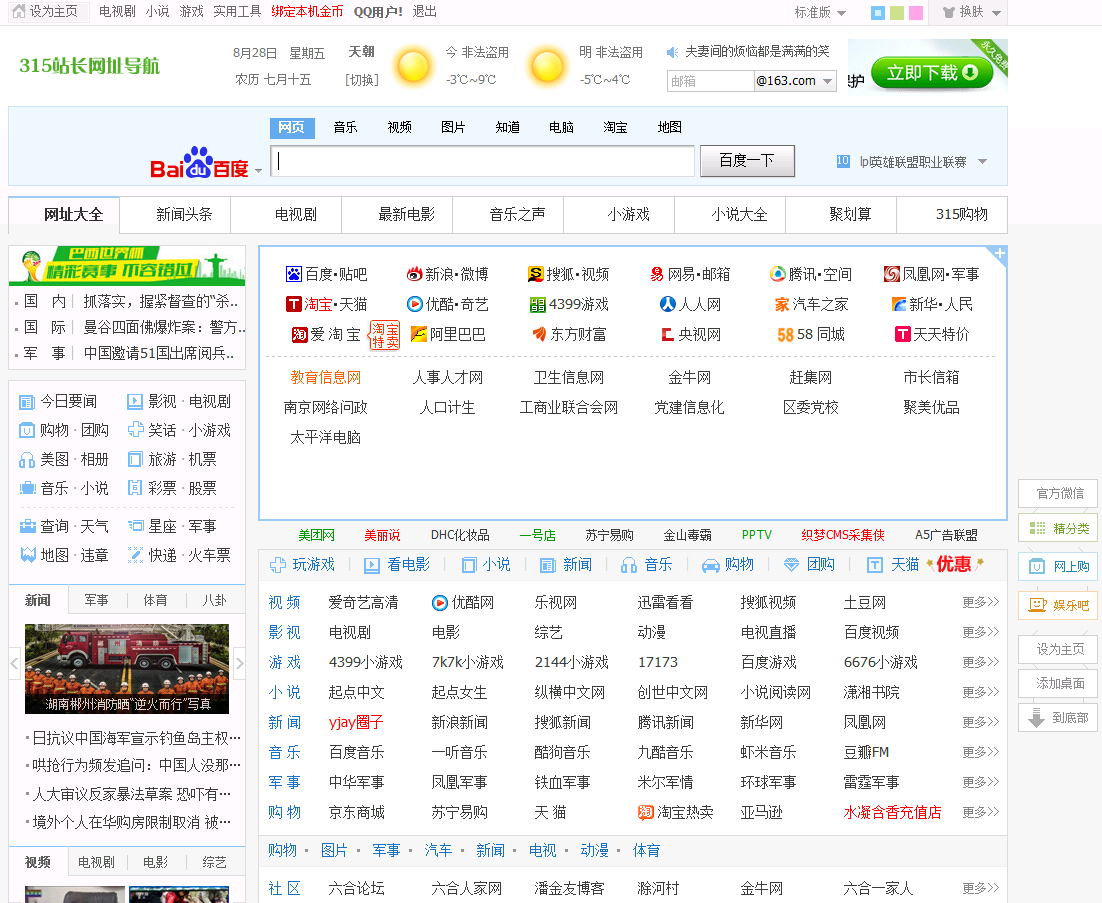Switch to the 图片 search tab

pos(453,127)
